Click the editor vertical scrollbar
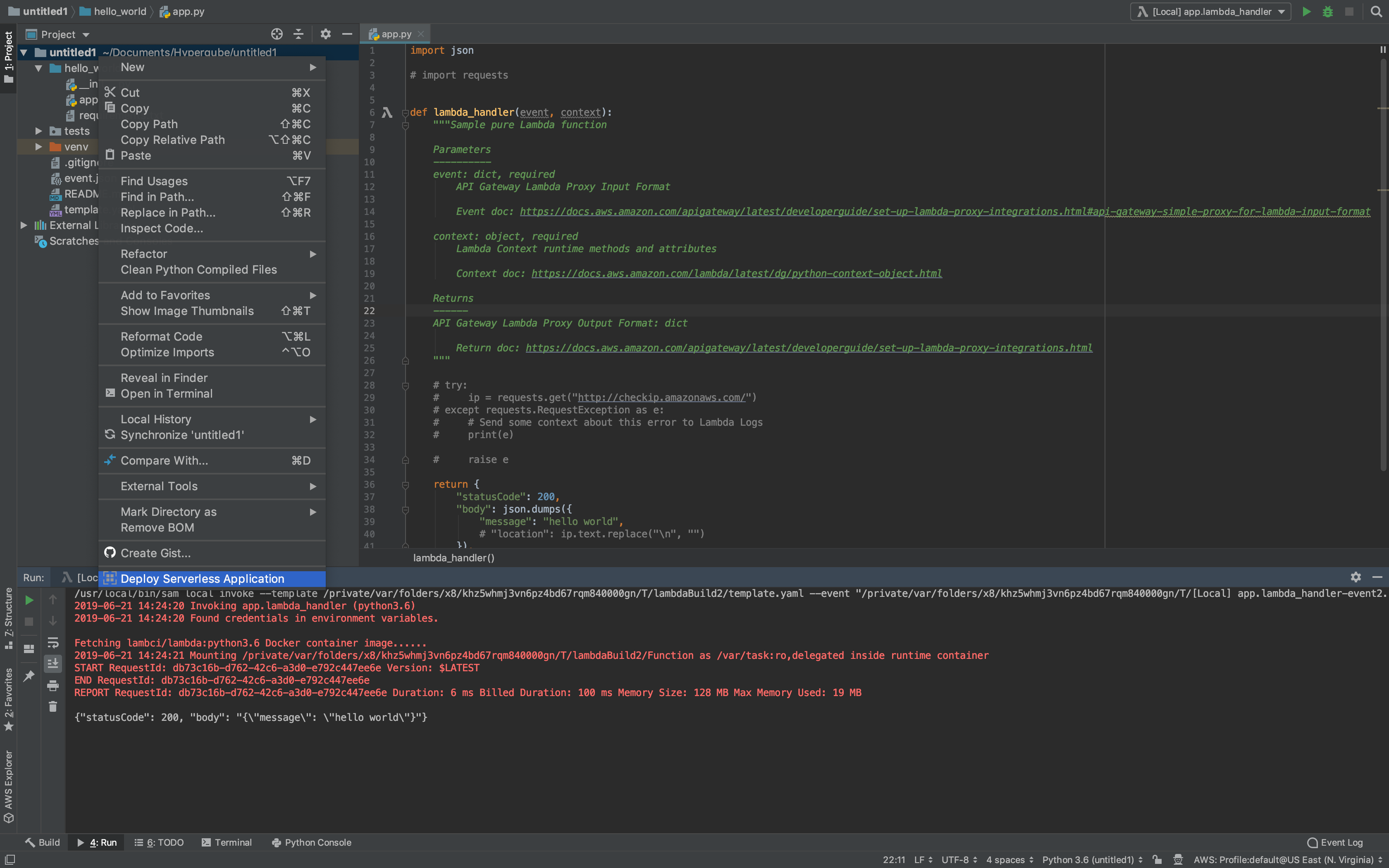The height and width of the screenshot is (868, 1389). click(1383, 264)
